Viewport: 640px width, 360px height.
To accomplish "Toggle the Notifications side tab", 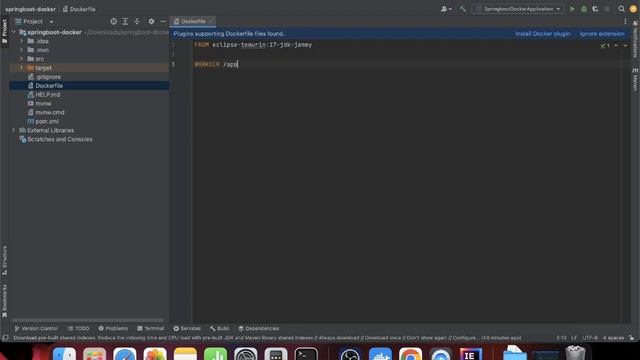I will tap(635, 40).
